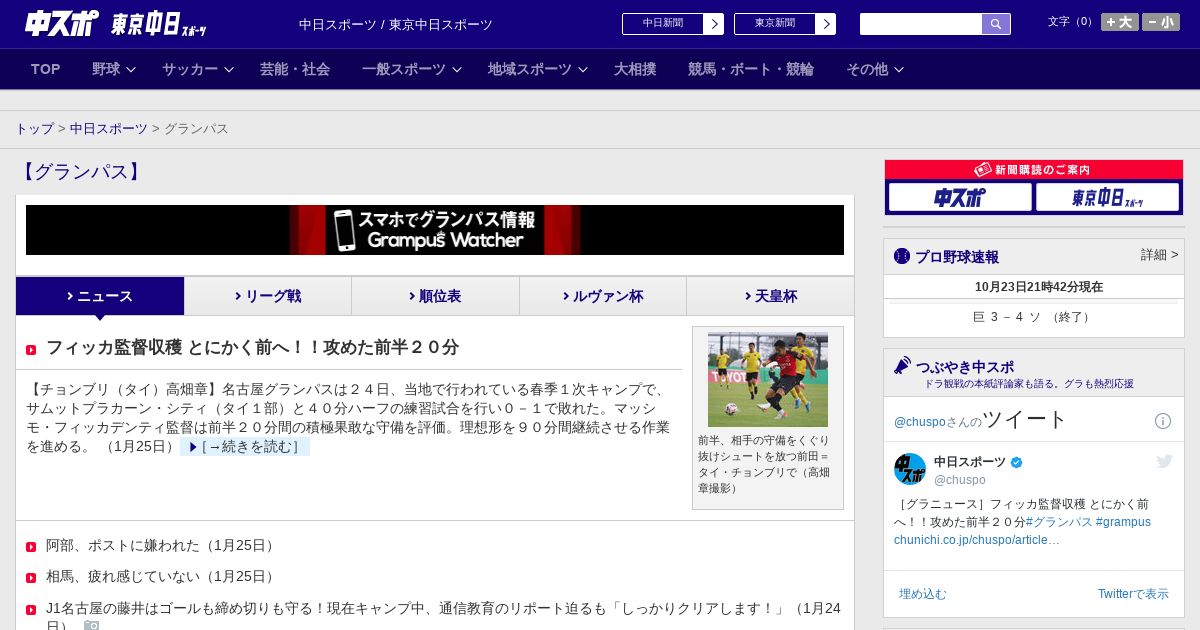Switch to the 順位表 tab
The image size is (1200, 630).
[435, 296]
